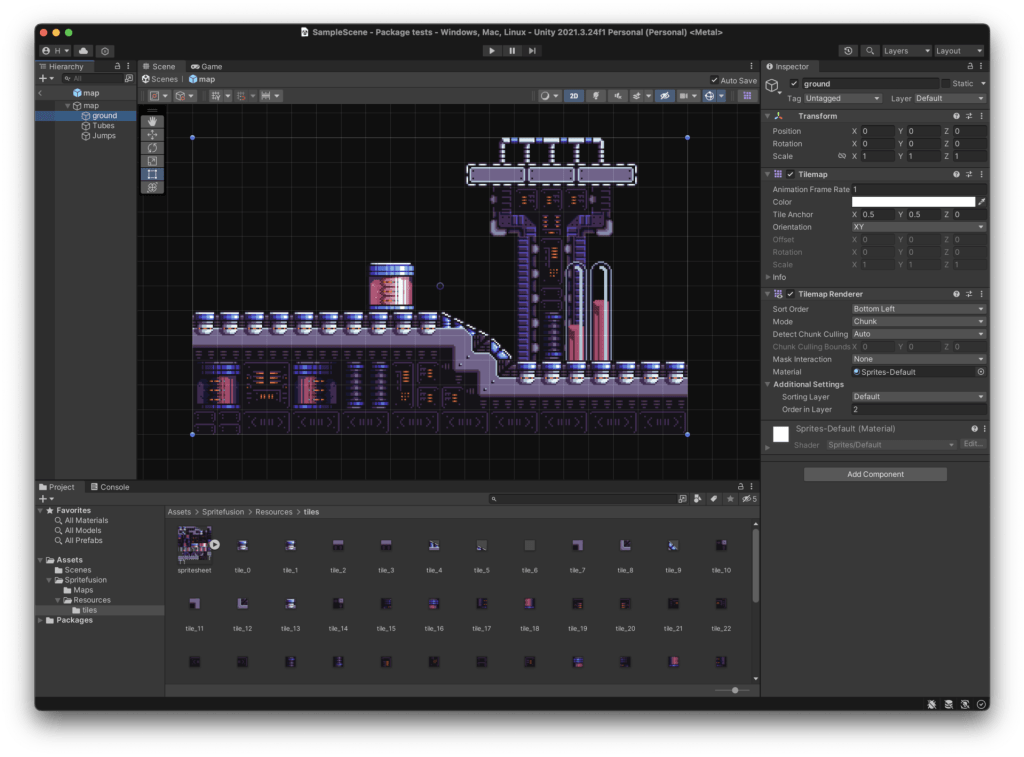Pick color with the eyedropper icon
Image resolution: width=1024 pixels, height=757 pixels.
(982, 202)
